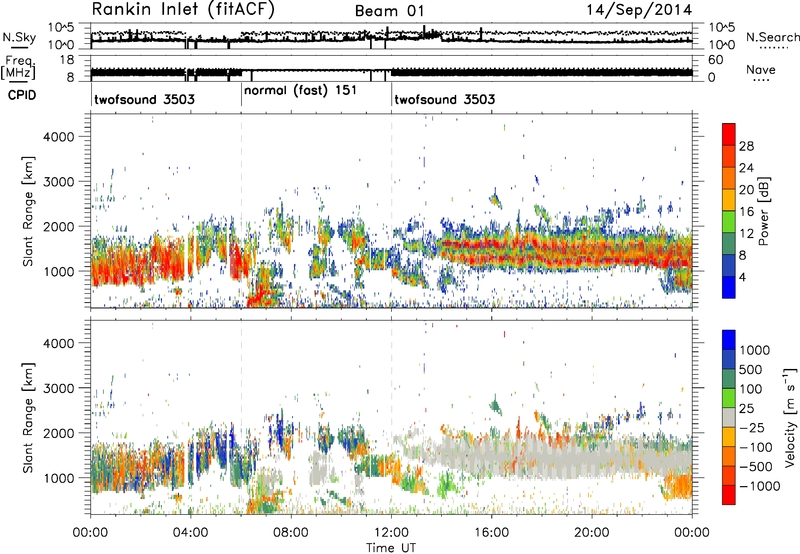Click the date '14/Sep/2014'

click(639, 10)
